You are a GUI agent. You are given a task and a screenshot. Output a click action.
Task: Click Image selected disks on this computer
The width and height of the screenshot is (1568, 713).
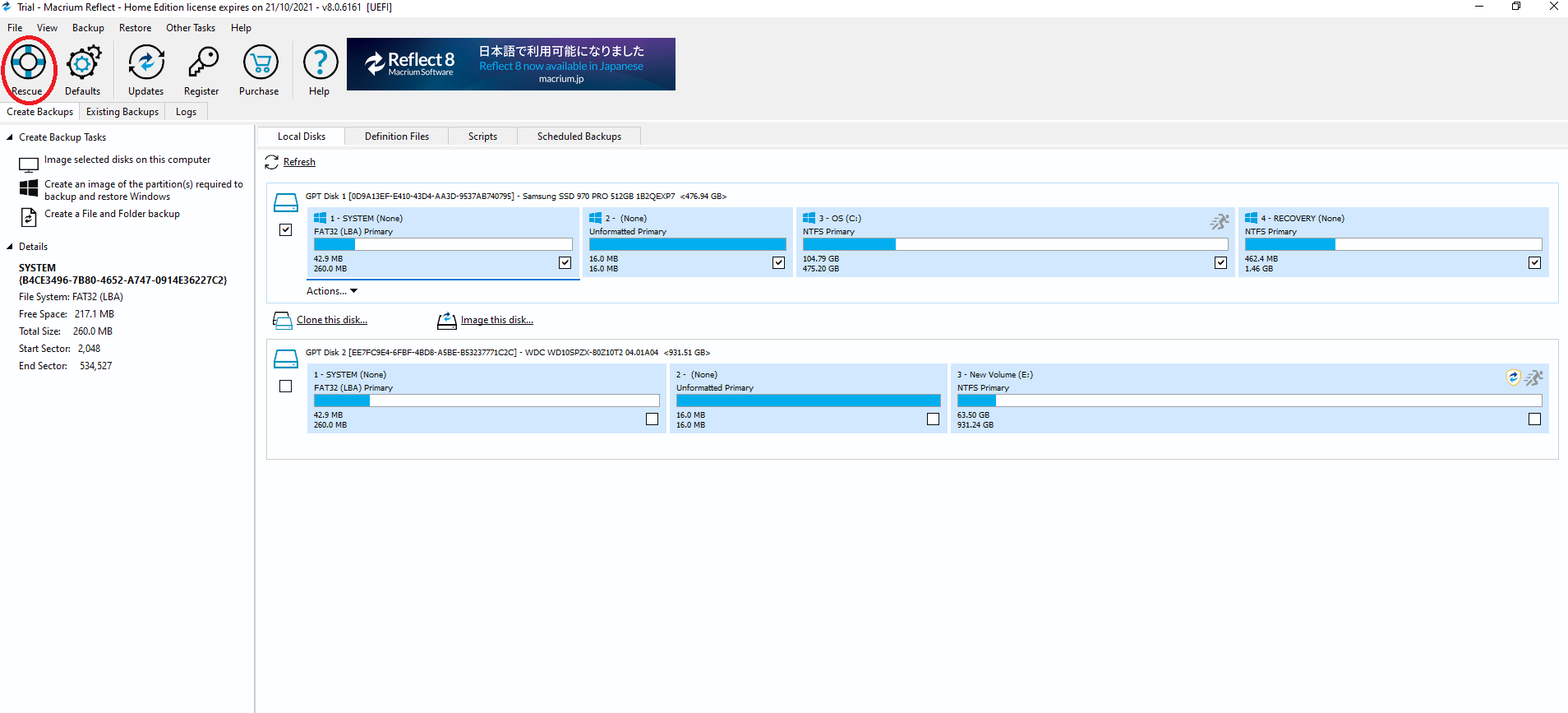point(127,160)
